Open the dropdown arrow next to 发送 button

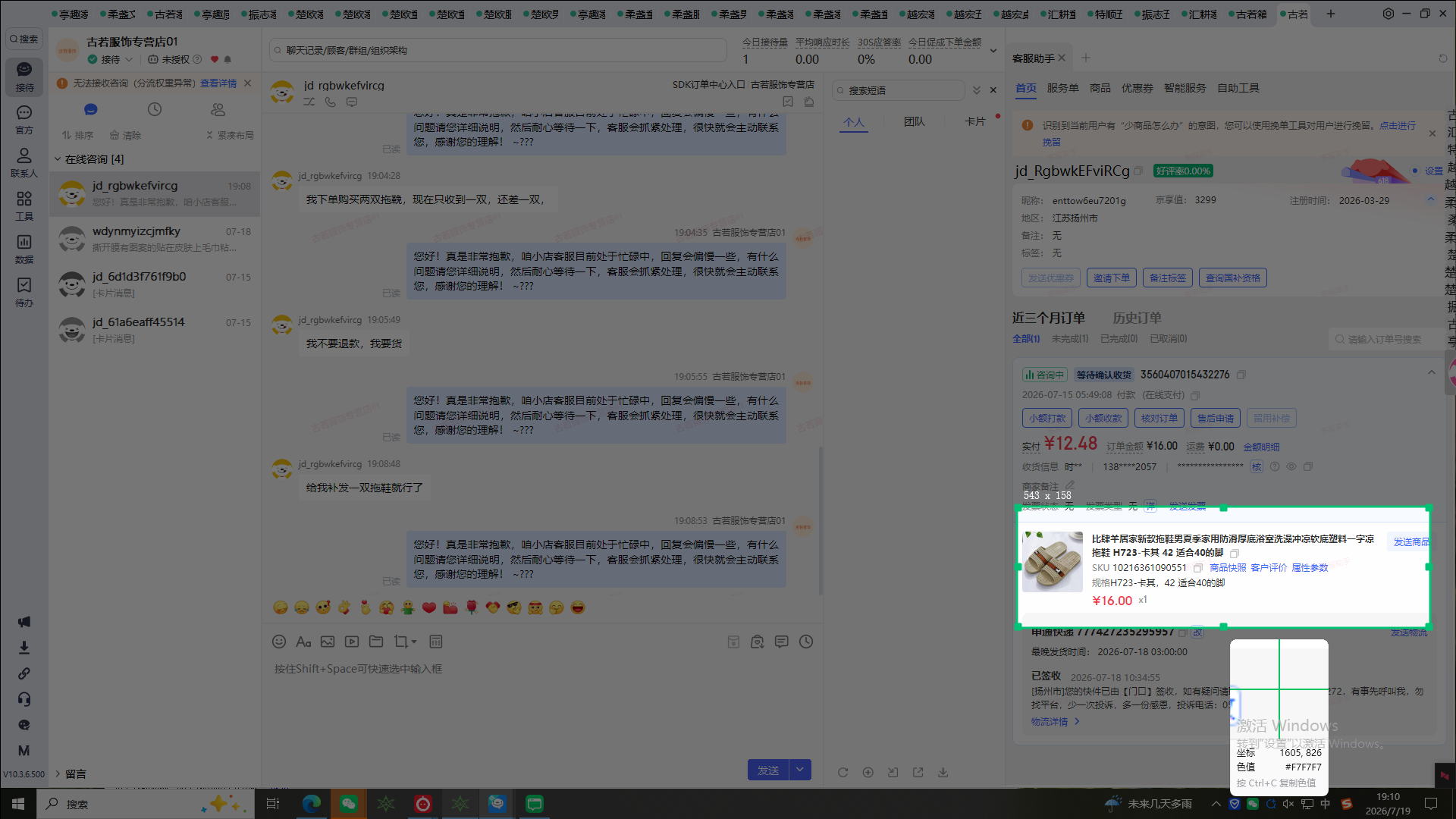(x=800, y=770)
